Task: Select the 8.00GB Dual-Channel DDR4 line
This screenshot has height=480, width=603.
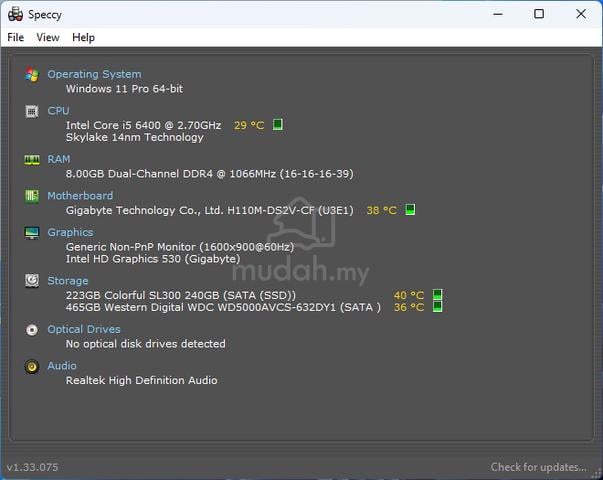Action: coord(210,174)
